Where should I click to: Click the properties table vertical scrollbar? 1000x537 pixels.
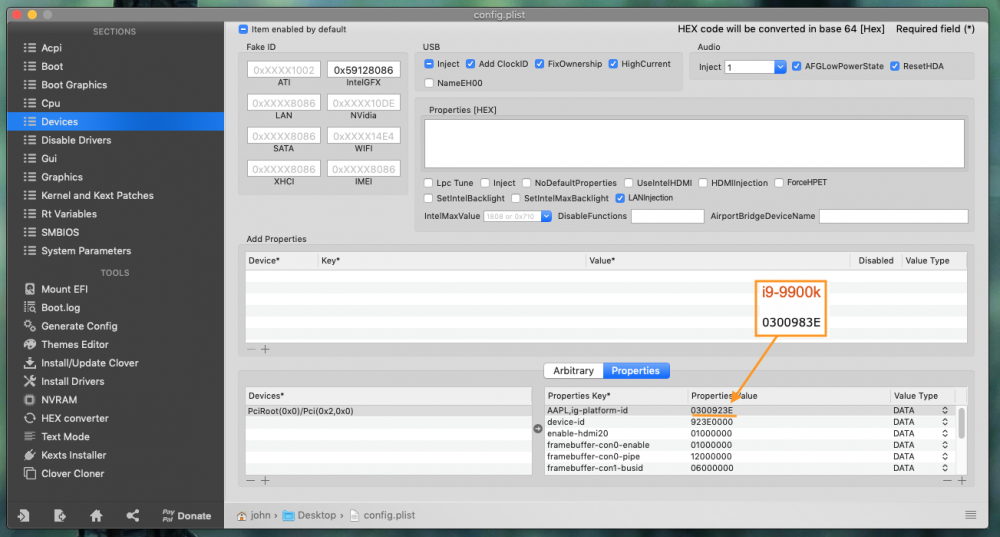coord(962,423)
